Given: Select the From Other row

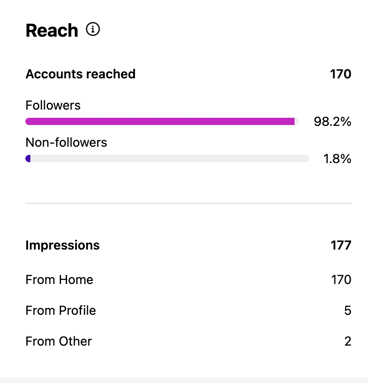Looking at the screenshot, I should (x=188, y=341).
